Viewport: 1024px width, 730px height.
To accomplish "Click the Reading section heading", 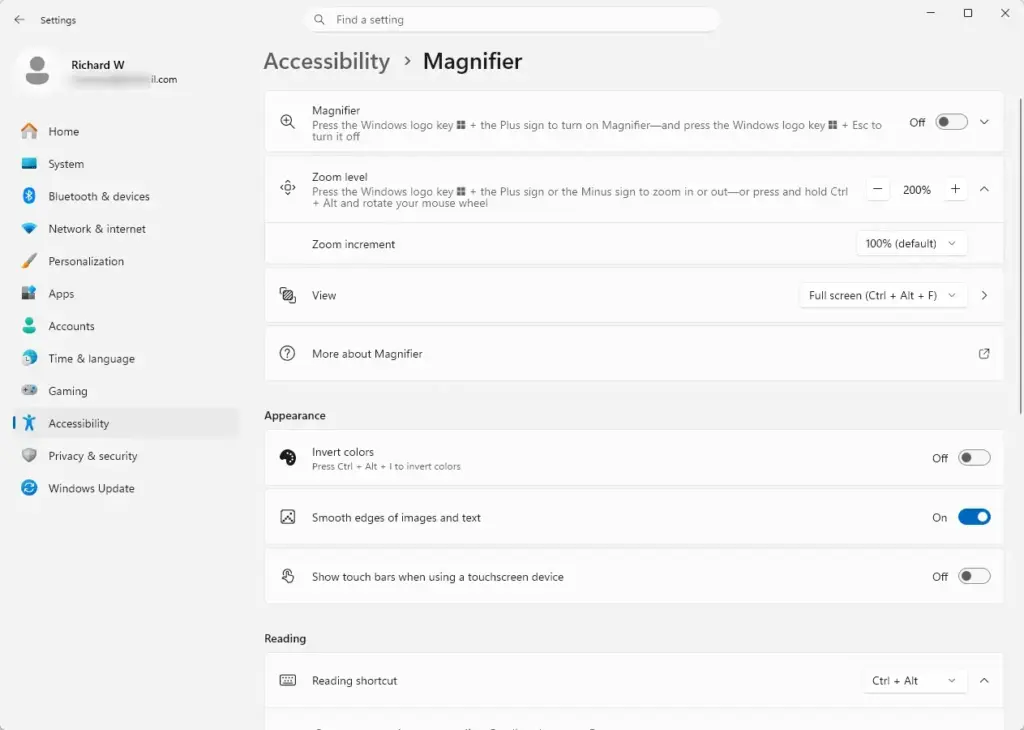I will [285, 638].
